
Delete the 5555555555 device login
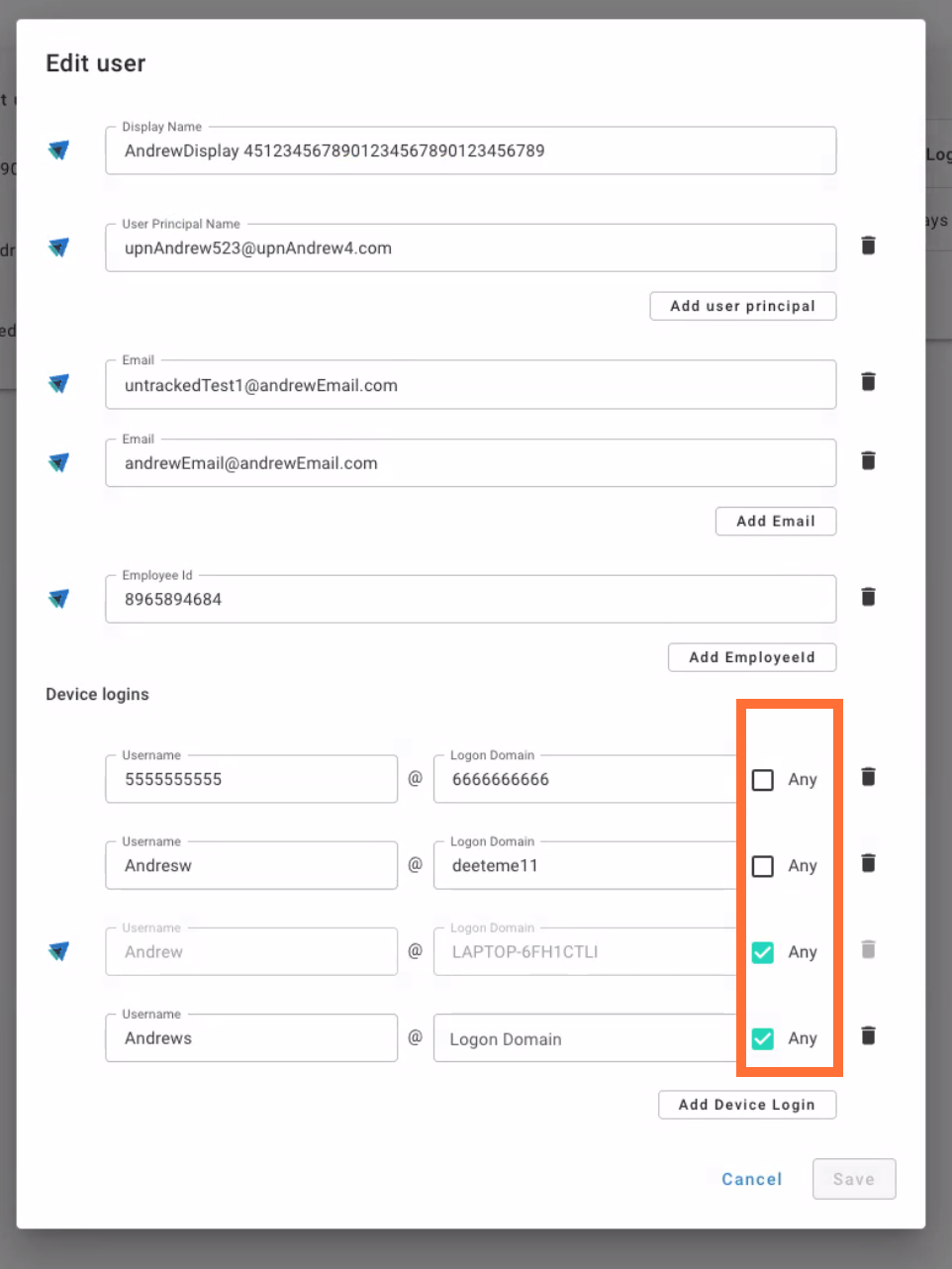coord(868,777)
